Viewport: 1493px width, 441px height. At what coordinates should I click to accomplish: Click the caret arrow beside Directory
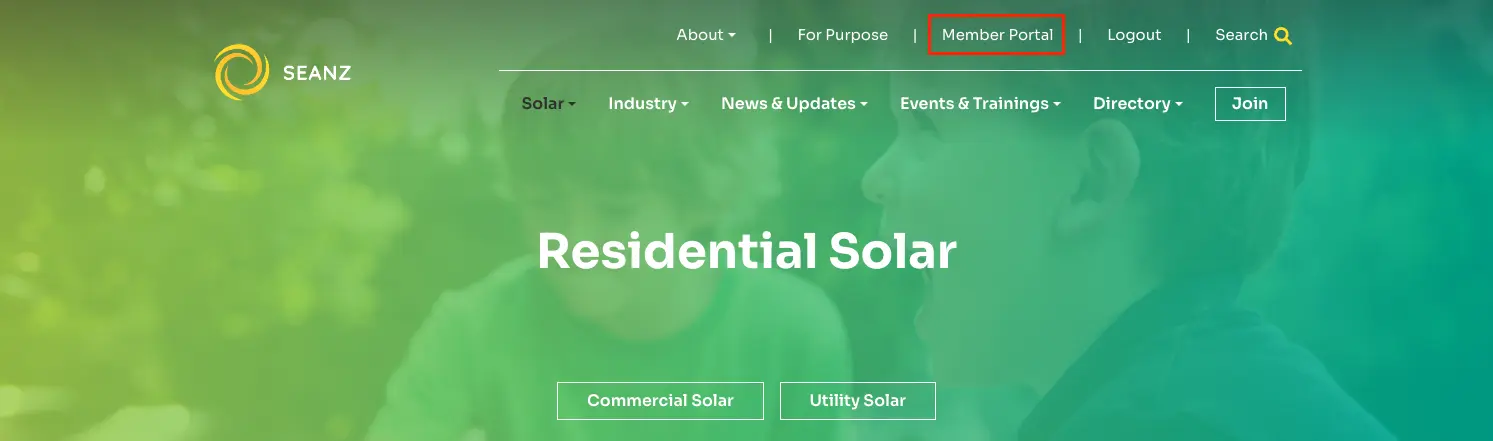tap(1179, 105)
